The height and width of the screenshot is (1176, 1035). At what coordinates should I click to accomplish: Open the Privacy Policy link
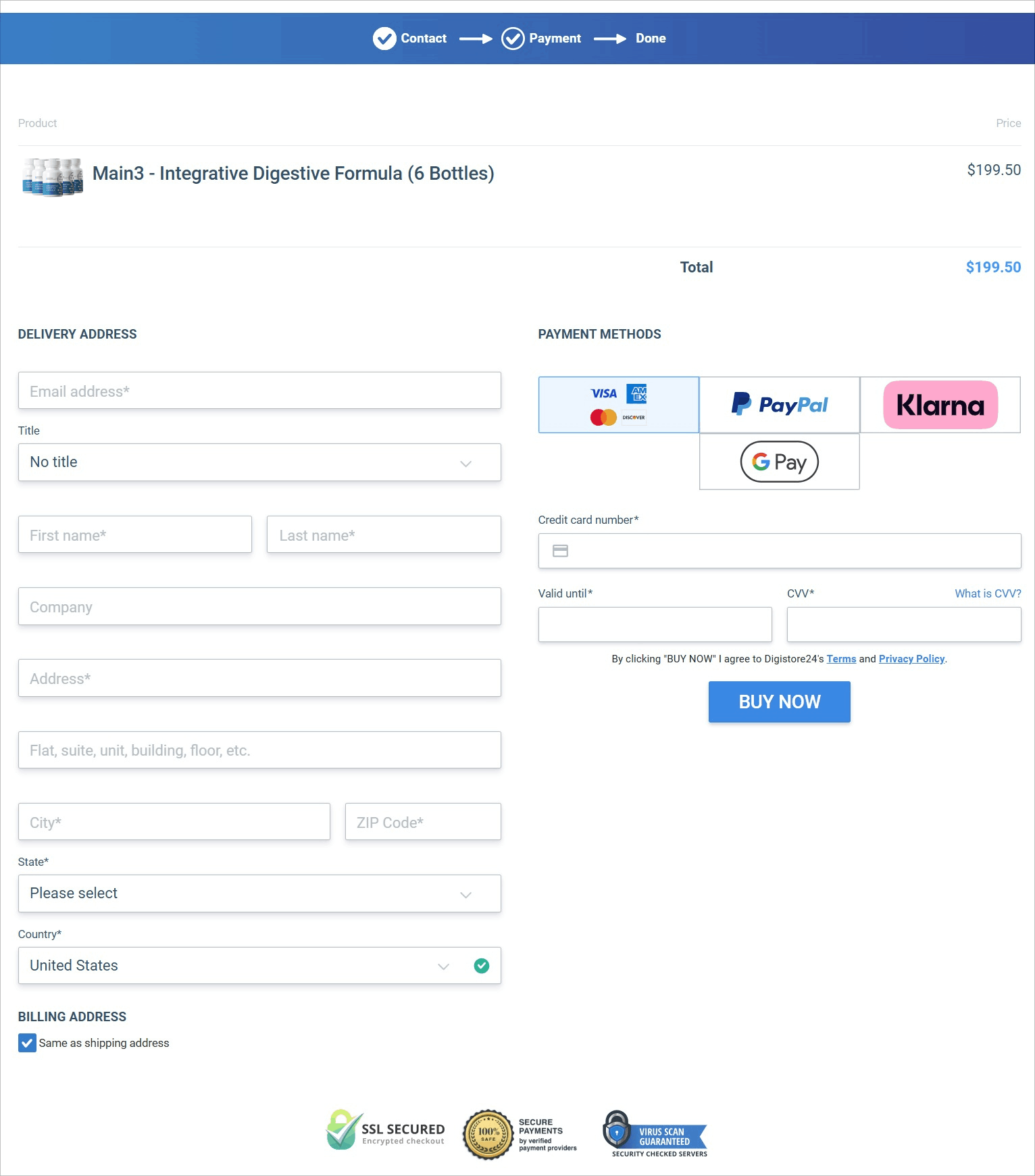click(911, 659)
